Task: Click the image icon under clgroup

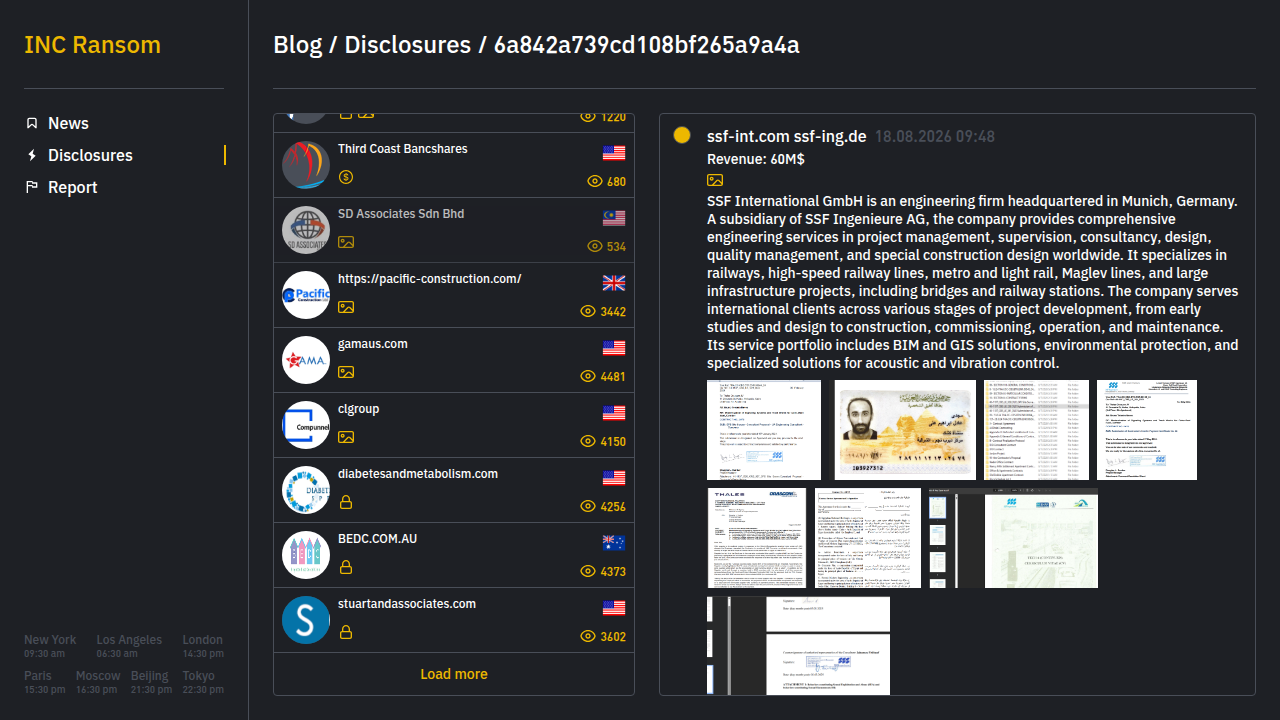Action: tap(346, 437)
